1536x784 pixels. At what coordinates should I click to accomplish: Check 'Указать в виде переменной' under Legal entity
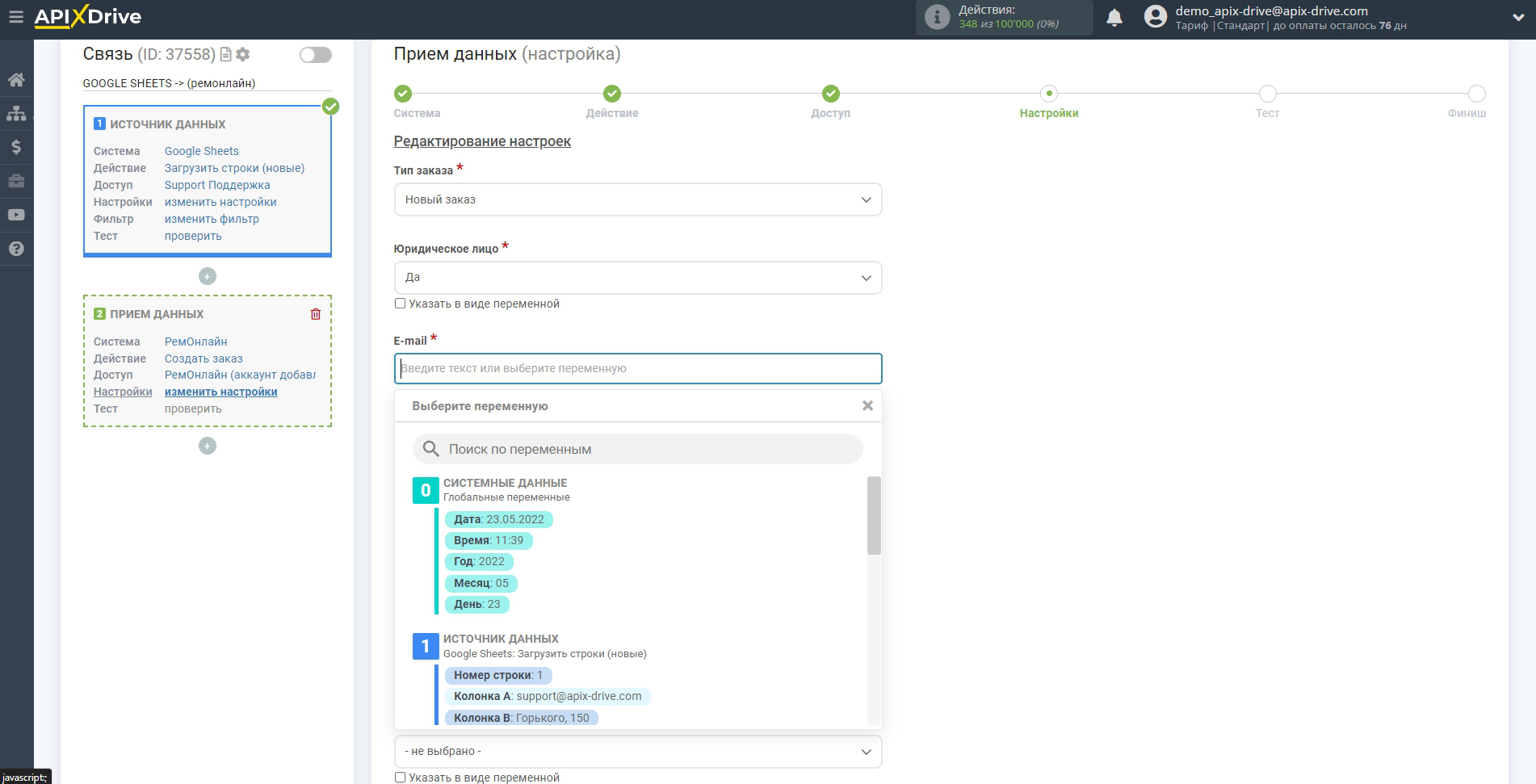[400, 304]
